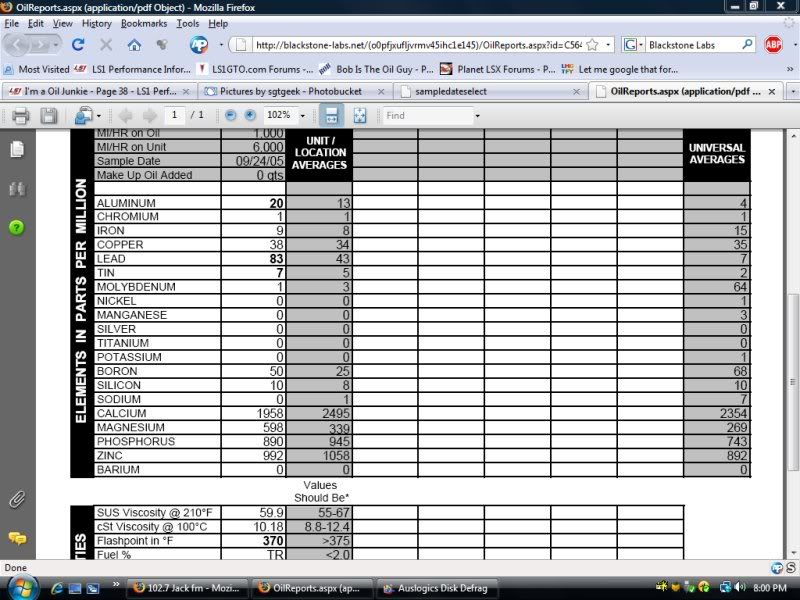Click the Blackstone Labs search field

(x=693, y=45)
